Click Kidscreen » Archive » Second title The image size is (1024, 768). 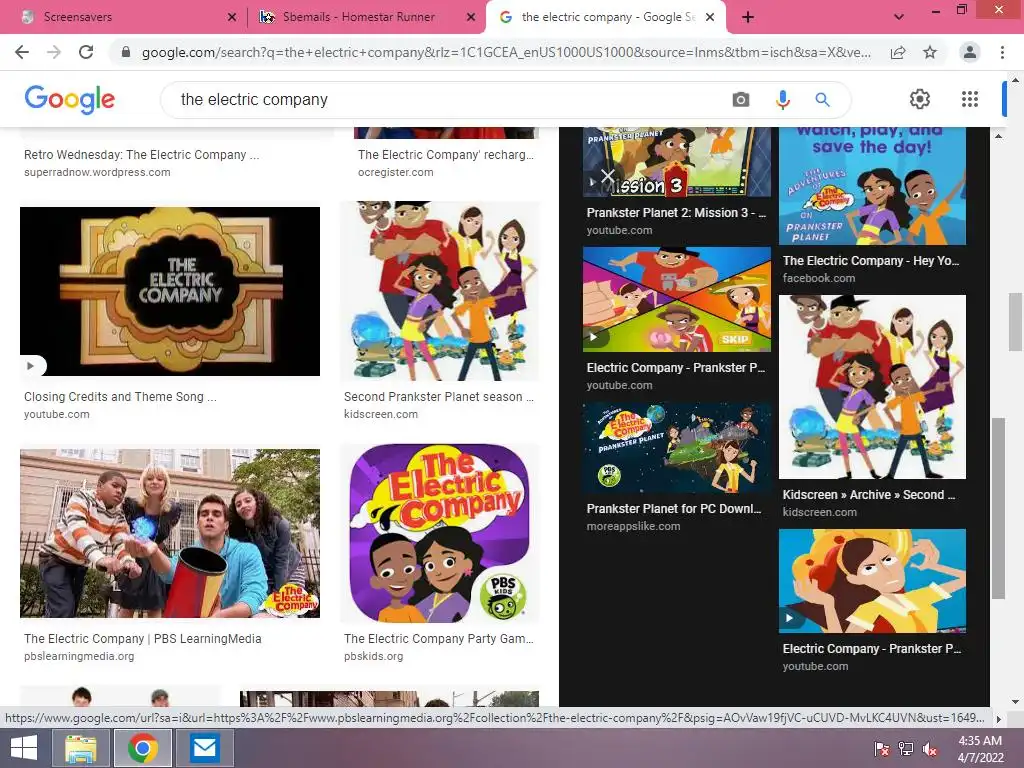869,495
